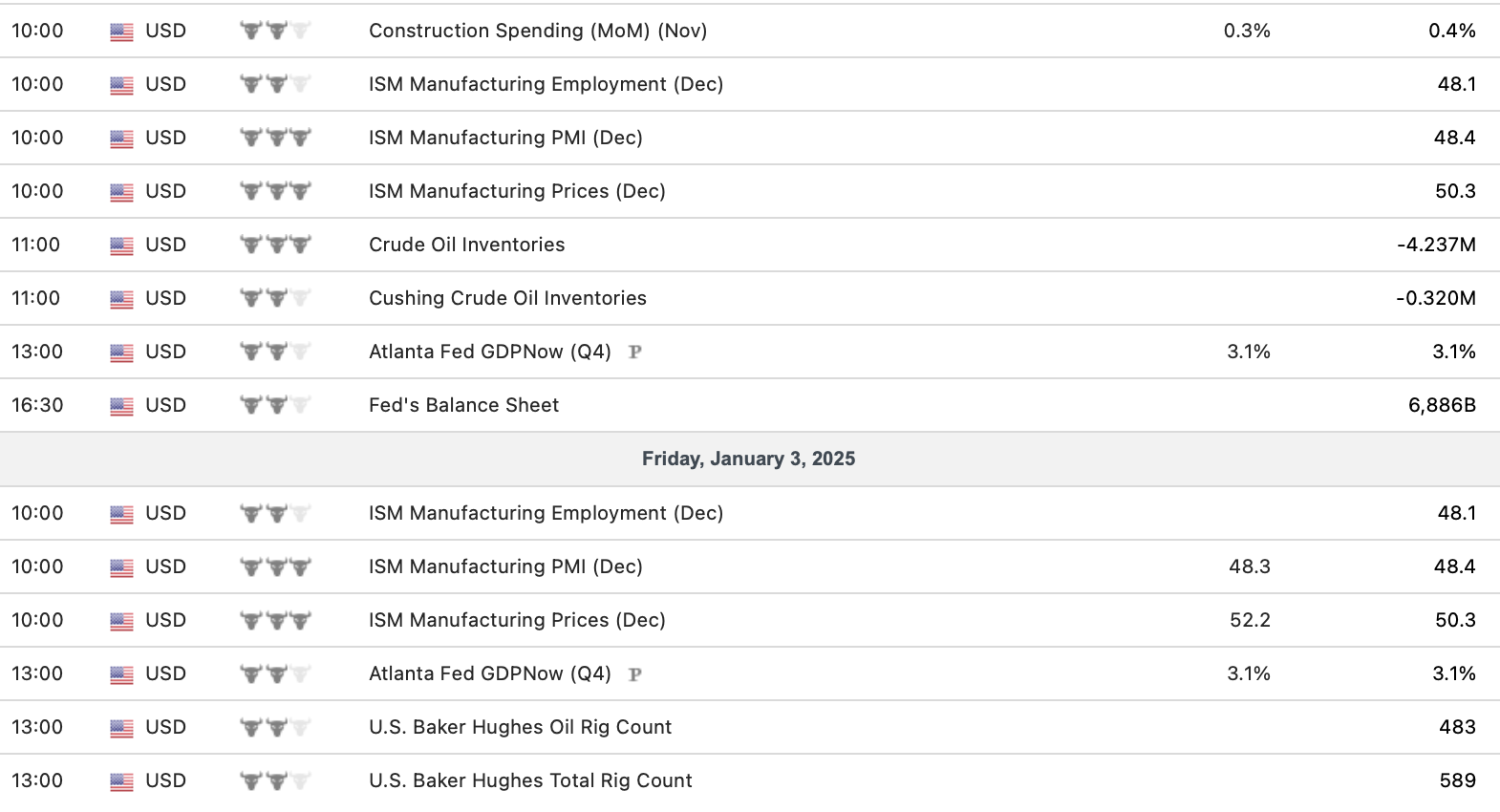Click the bull importance icons for Construction Spending
The width and height of the screenshot is (1500, 812).
[275, 32]
